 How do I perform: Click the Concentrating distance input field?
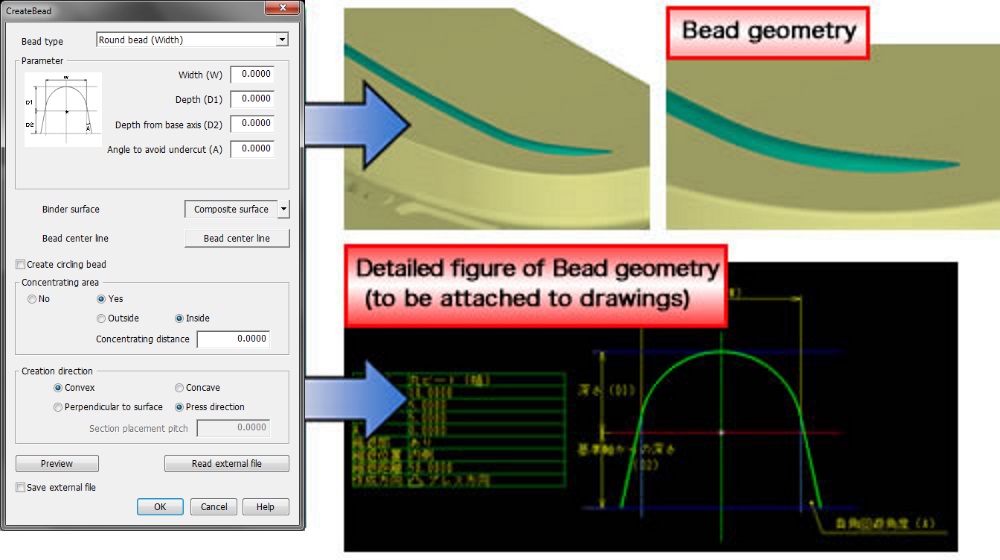click(233, 339)
